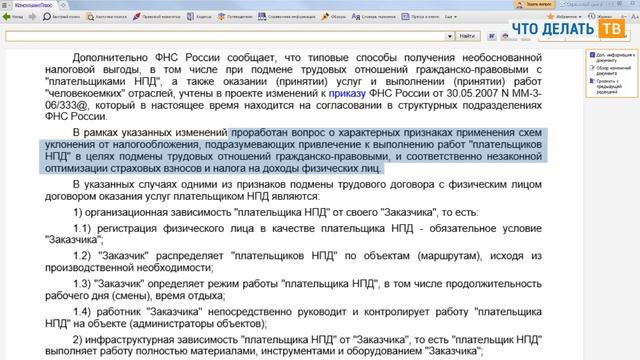Open Справочная информация
This screenshot has height=360, width=640.
point(287,17)
